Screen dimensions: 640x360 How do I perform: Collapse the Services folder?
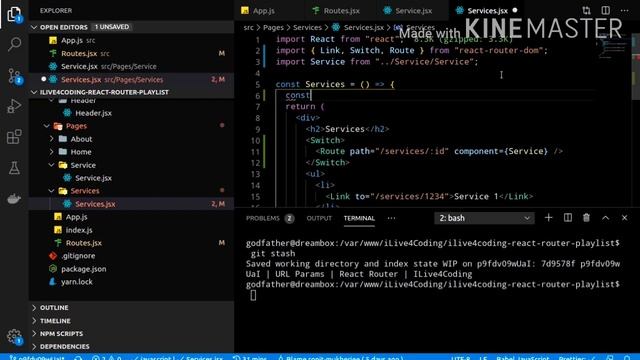[x=52, y=191]
